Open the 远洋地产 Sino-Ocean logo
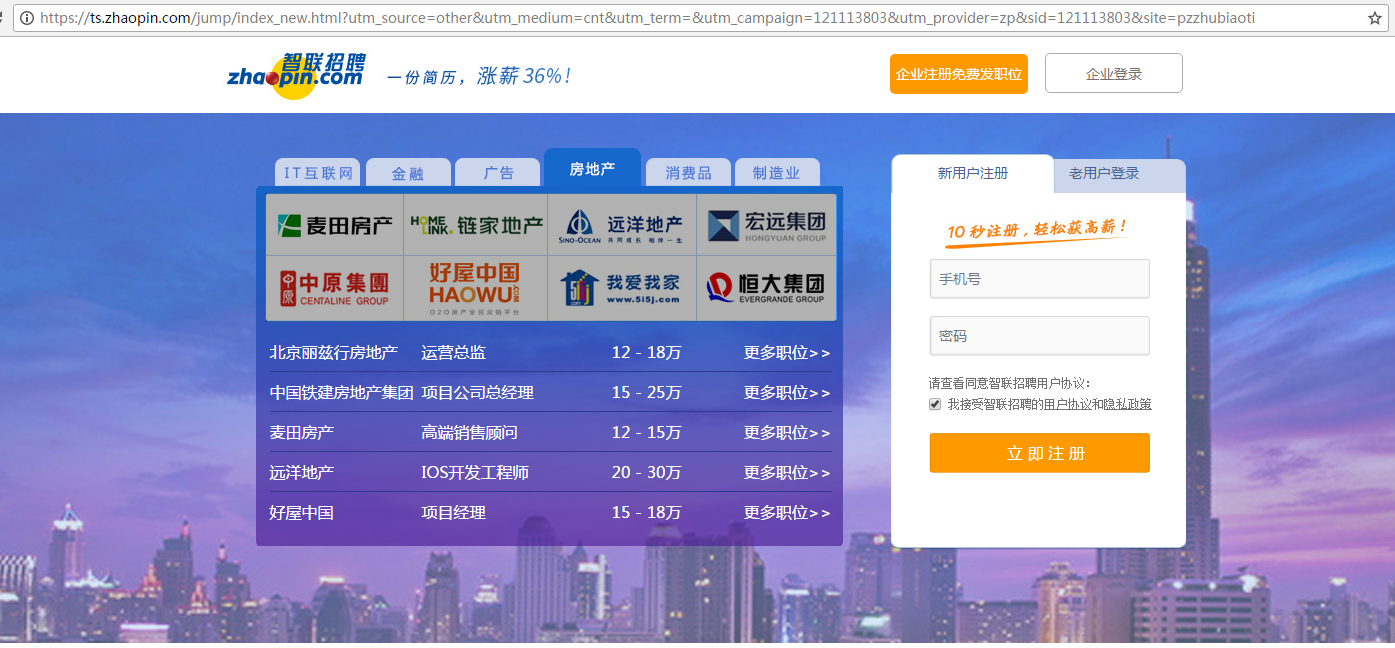Viewport: 1395px width, 648px height. [622, 225]
